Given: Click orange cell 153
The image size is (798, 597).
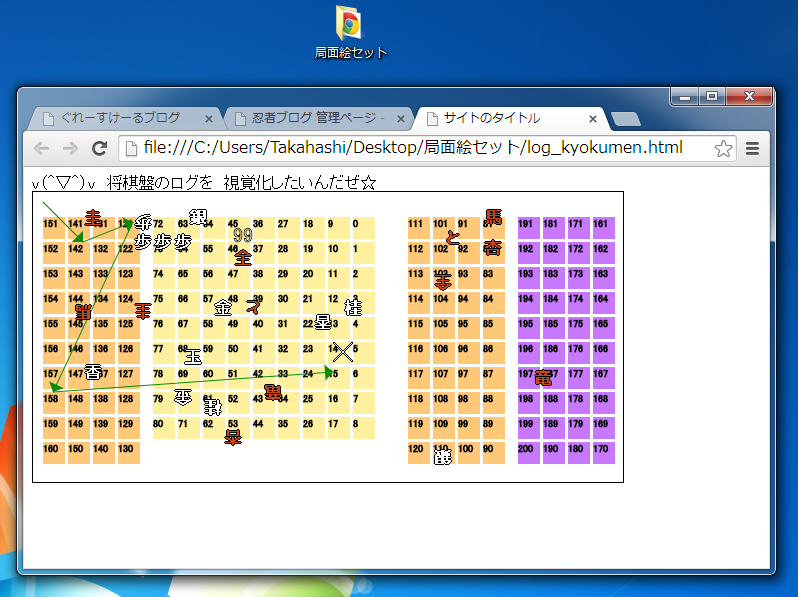Looking at the screenshot, I should tap(53, 278).
